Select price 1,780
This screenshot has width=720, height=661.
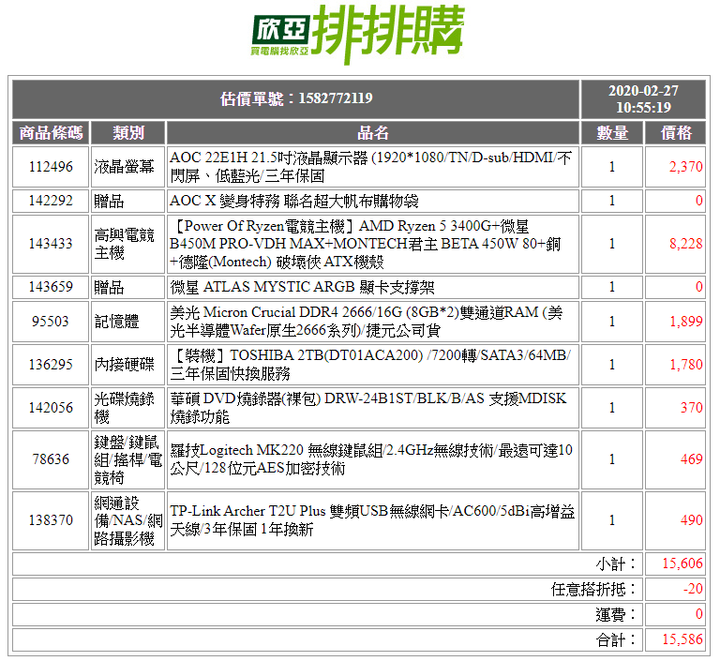point(686,364)
